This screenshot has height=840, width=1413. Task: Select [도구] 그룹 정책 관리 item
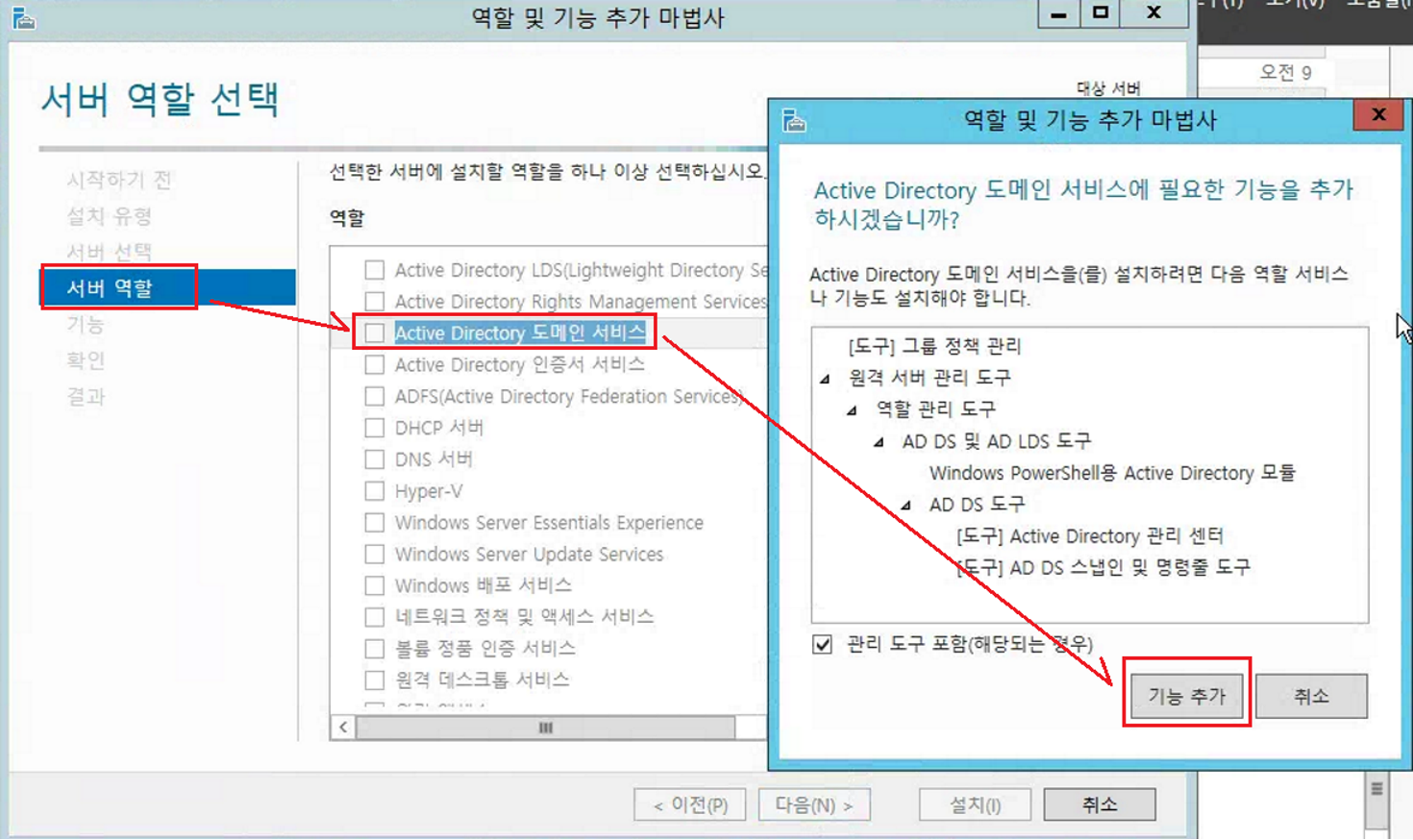coord(934,346)
